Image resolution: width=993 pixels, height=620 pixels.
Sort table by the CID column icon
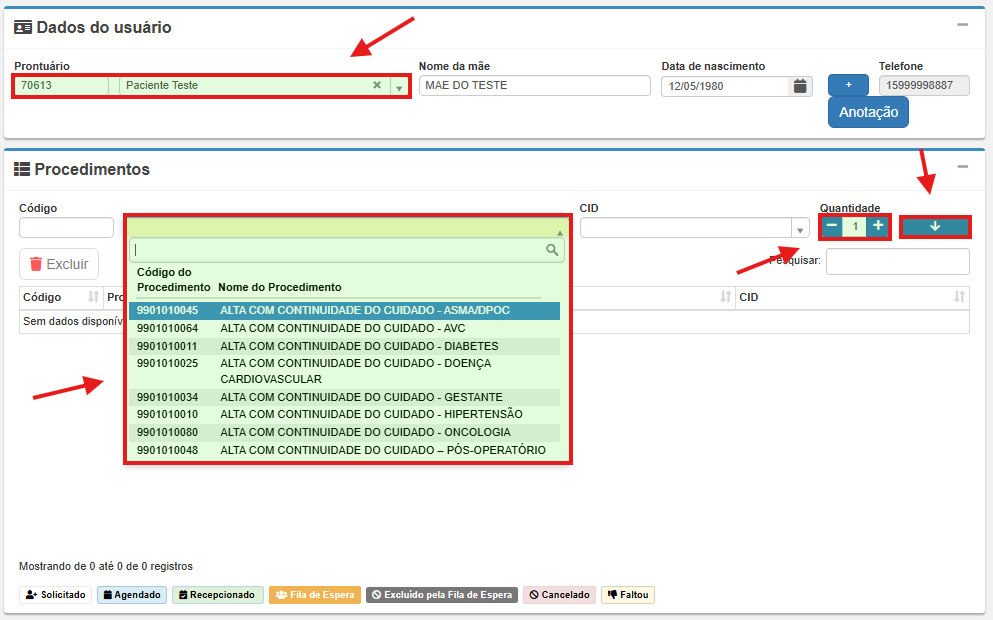point(959,298)
